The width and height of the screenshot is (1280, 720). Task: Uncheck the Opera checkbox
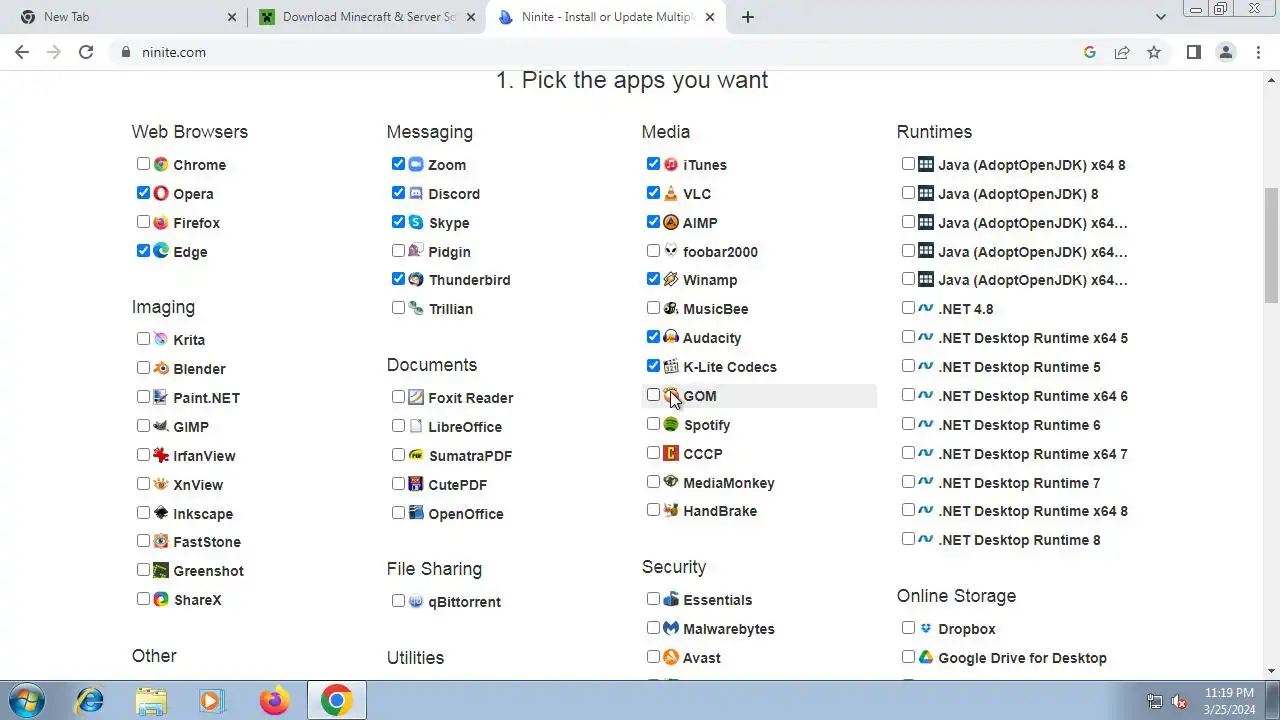tap(144, 193)
